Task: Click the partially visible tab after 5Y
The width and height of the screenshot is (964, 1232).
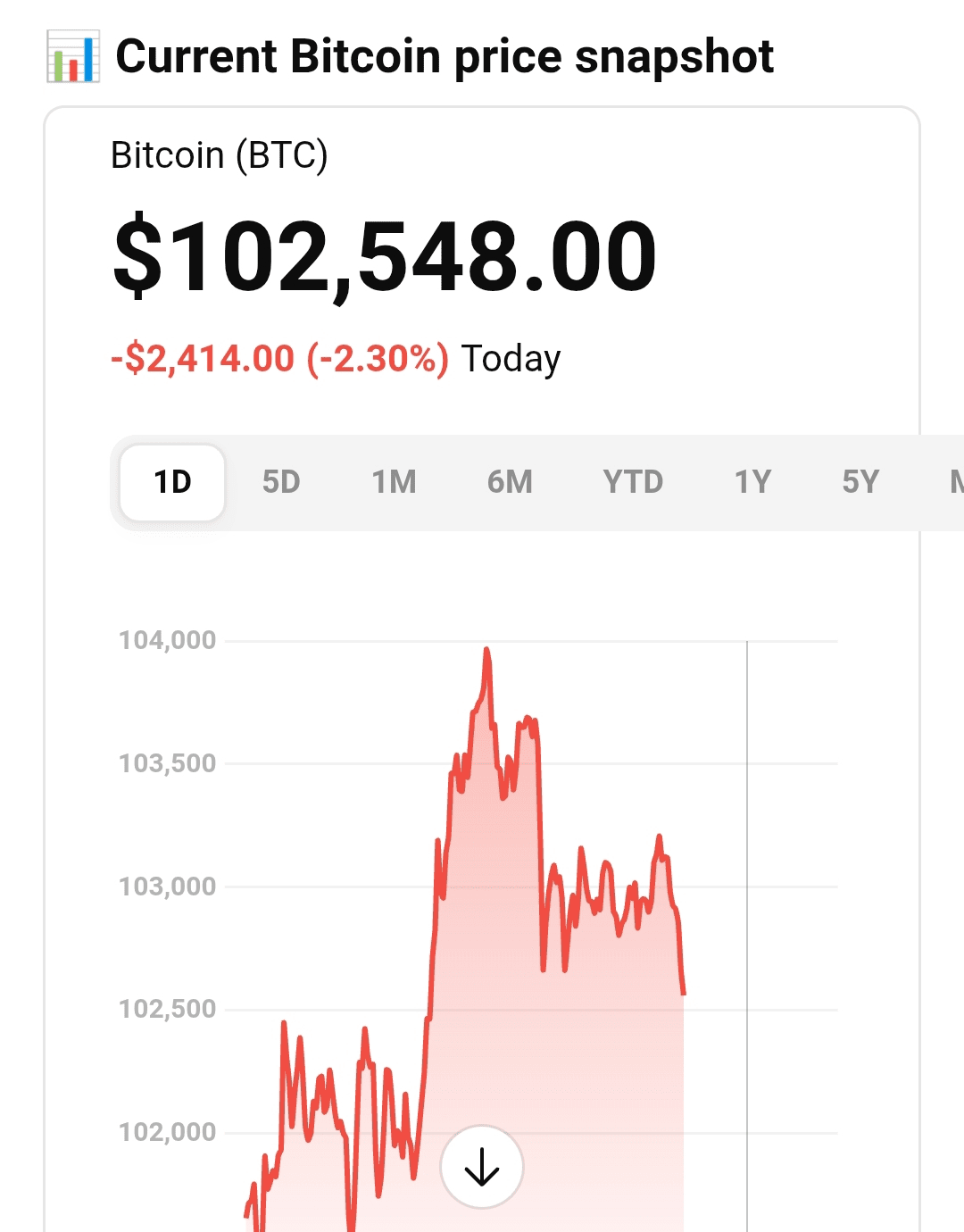Action: coord(955,482)
